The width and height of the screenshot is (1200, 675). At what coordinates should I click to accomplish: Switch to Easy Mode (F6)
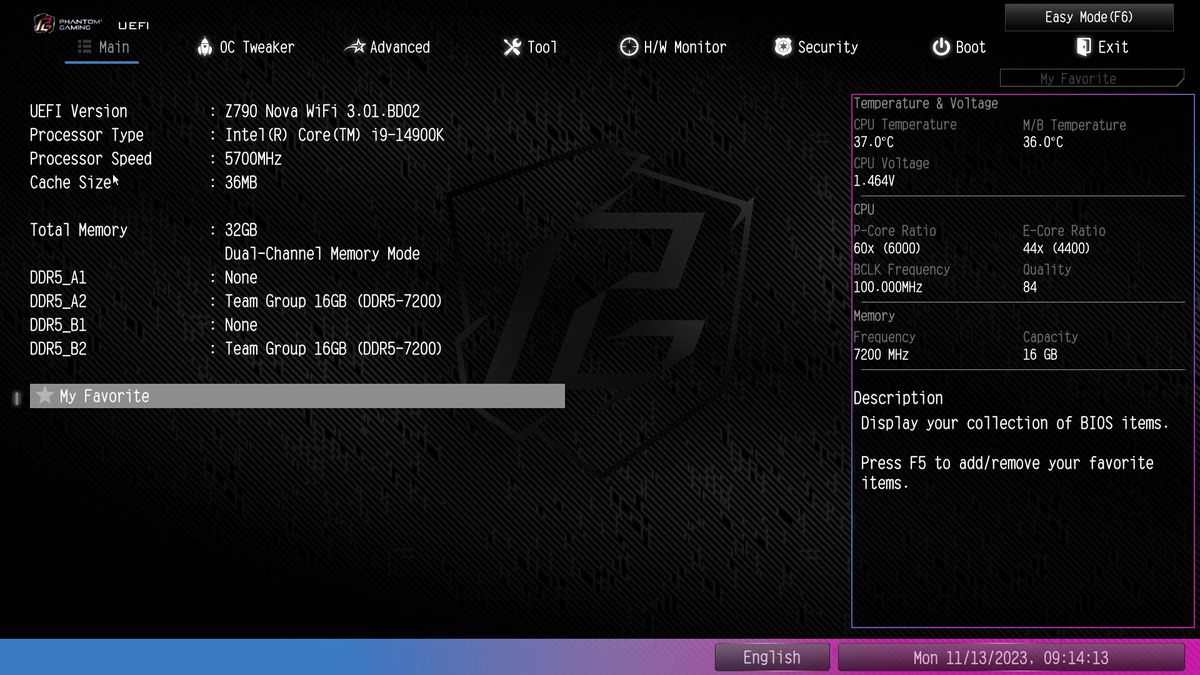coord(1089,17)
